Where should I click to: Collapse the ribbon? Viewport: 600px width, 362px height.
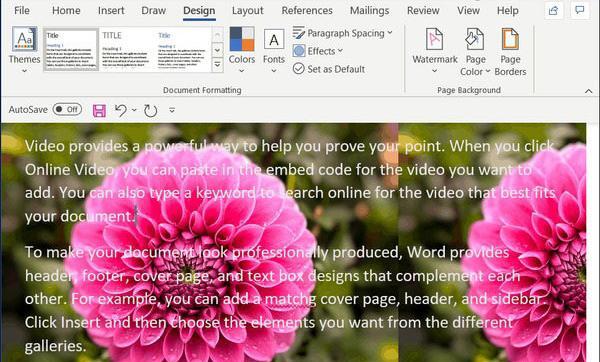(x=589, y=91)
